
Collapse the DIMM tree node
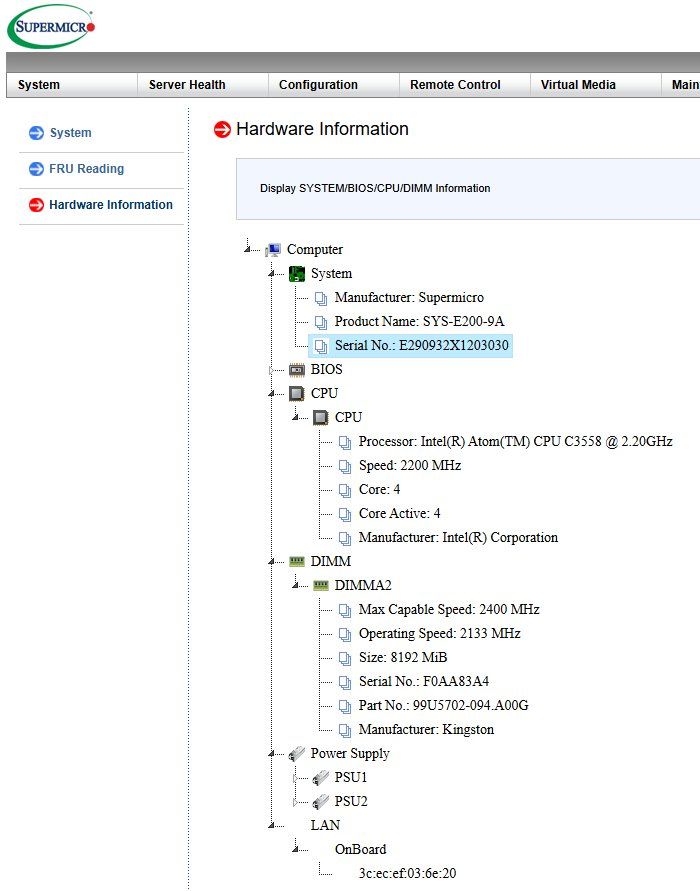[271, 561]
